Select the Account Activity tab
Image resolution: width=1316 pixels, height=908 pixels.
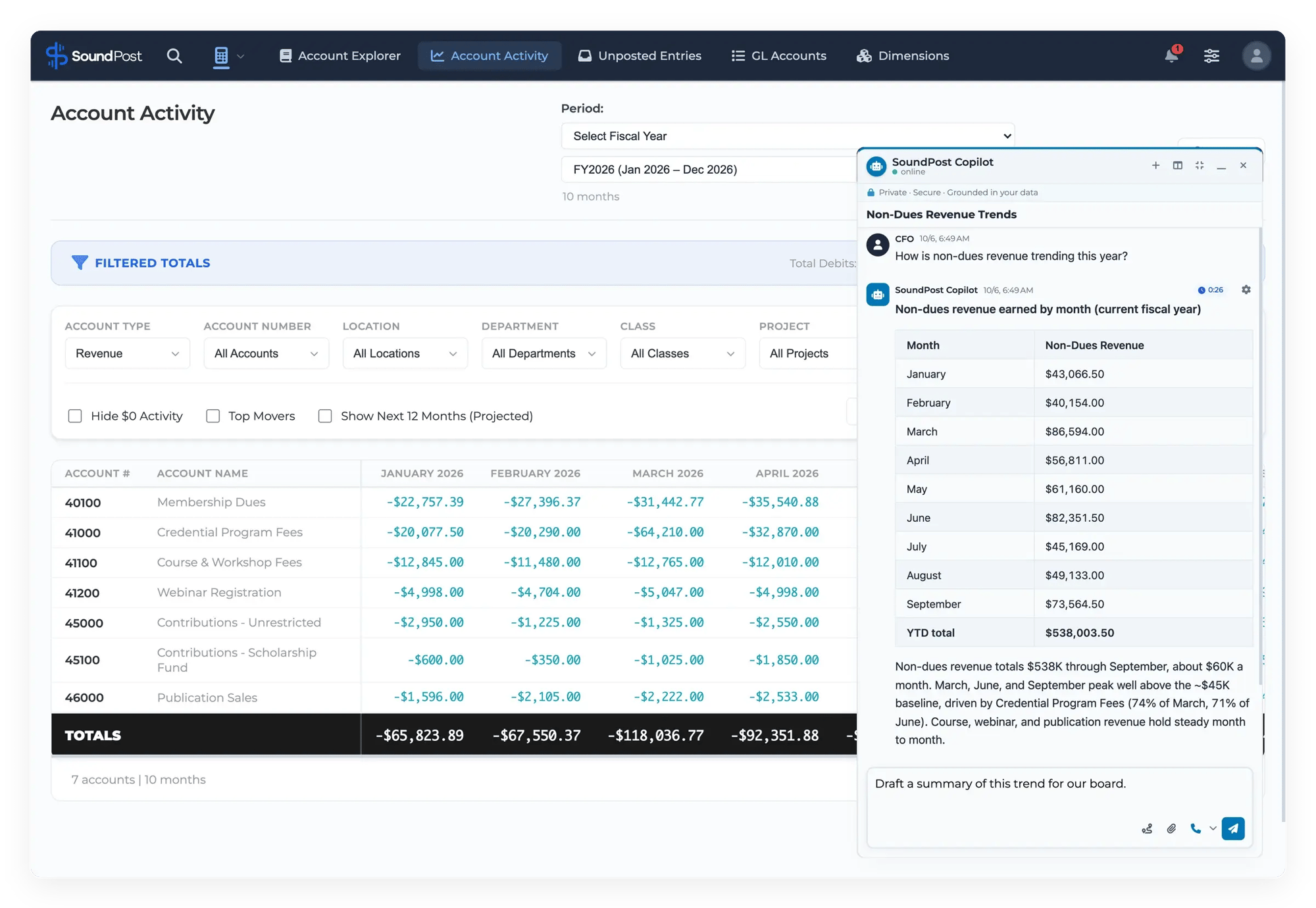(x=490, y=56)
